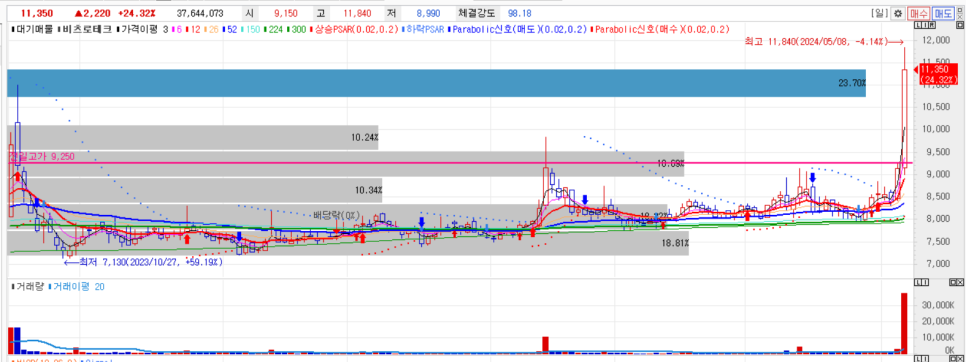The image size is (966, 362).
Task: Toggle the 대기매물 indicator legend
Action: [33, 29]
